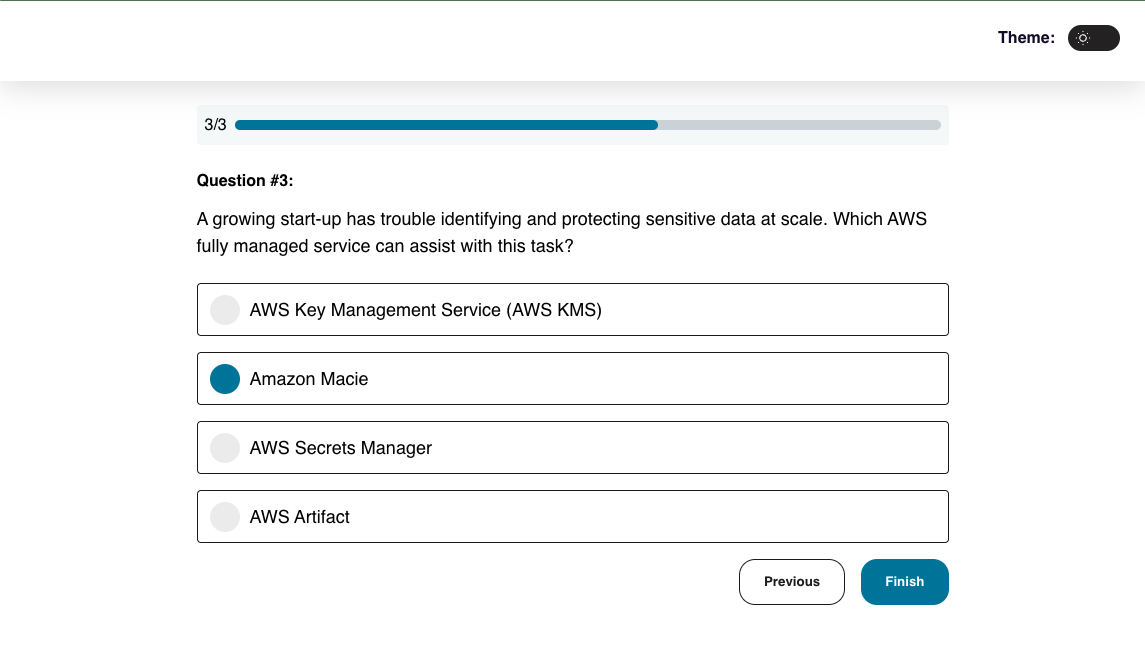Select the AWS Secrets Manager radio button

225,448
